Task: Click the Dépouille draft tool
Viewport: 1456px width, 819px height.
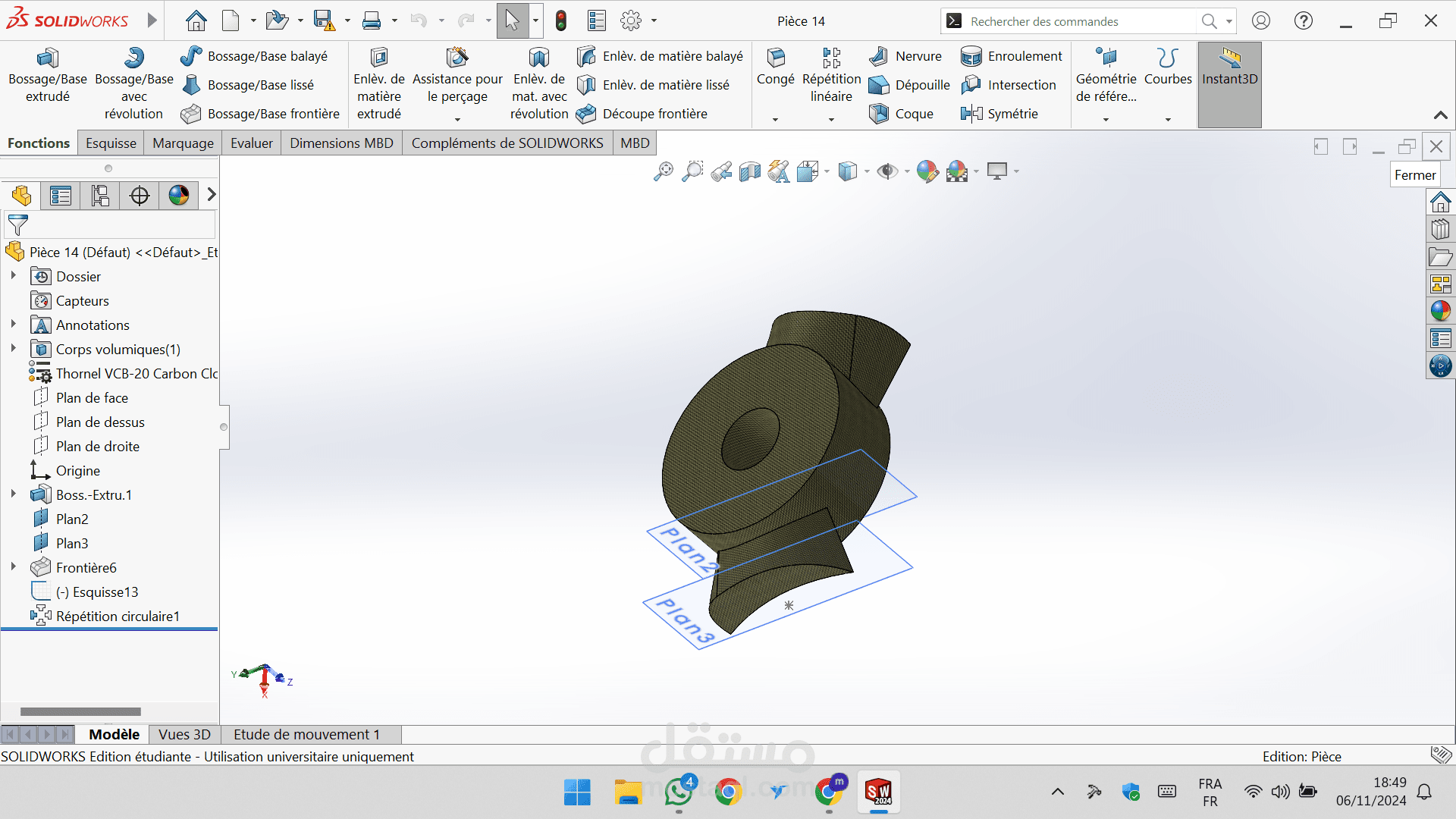Action: pyautogui.click(x=909, y=85)
